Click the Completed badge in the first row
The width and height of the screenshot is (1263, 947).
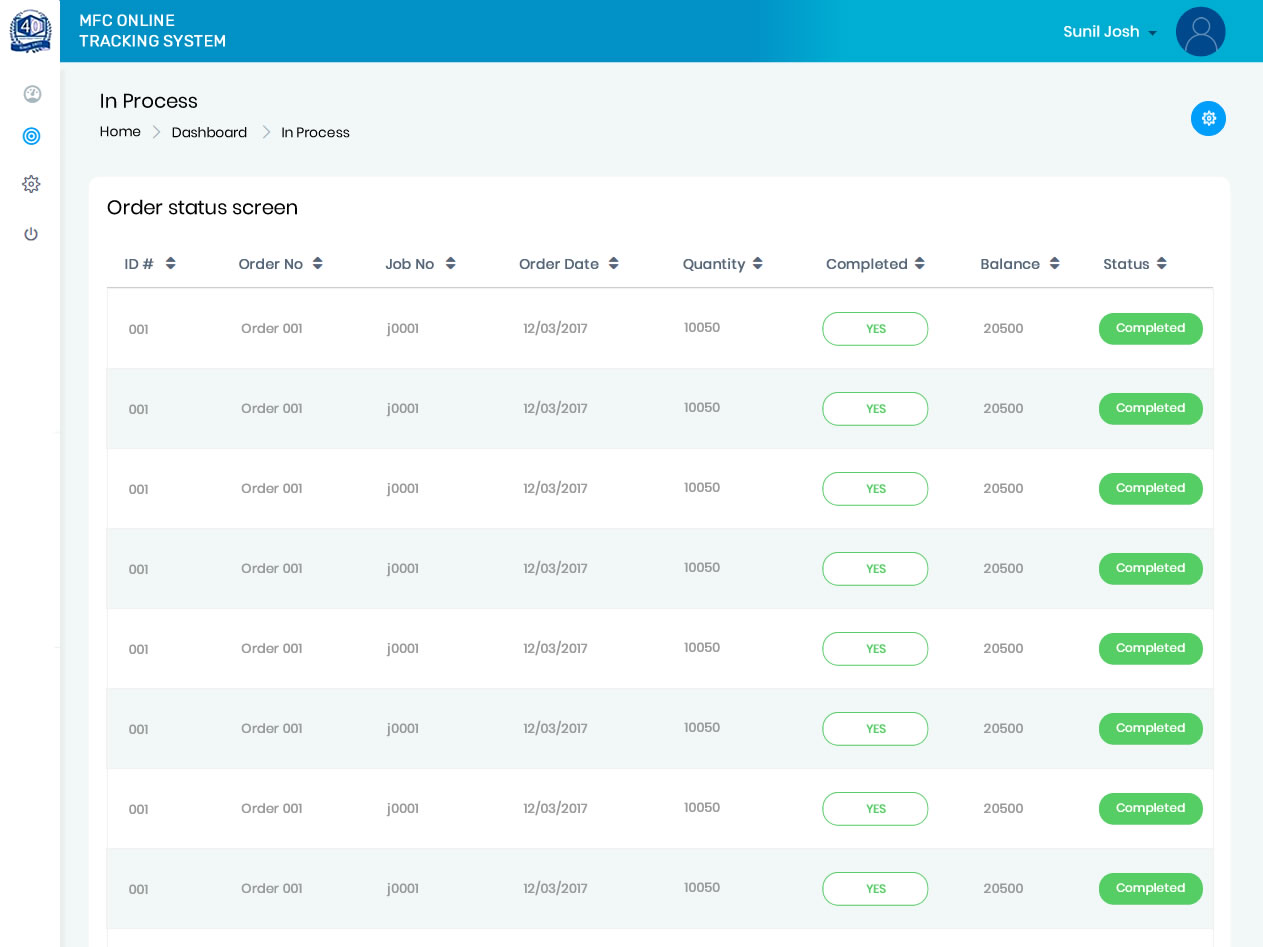coord(1150,328)
